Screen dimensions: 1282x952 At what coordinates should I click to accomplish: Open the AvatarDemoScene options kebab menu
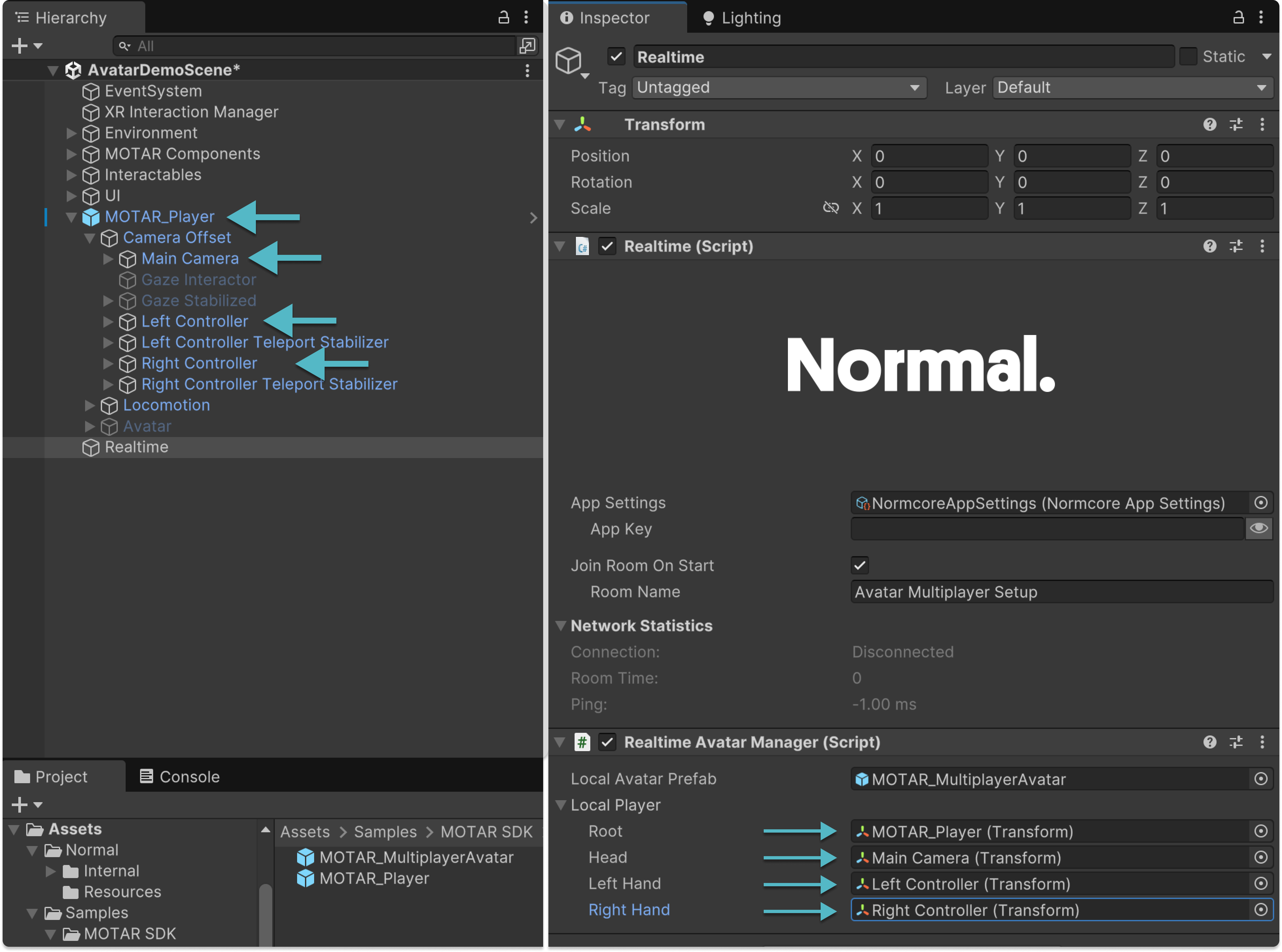coord(527,70)
